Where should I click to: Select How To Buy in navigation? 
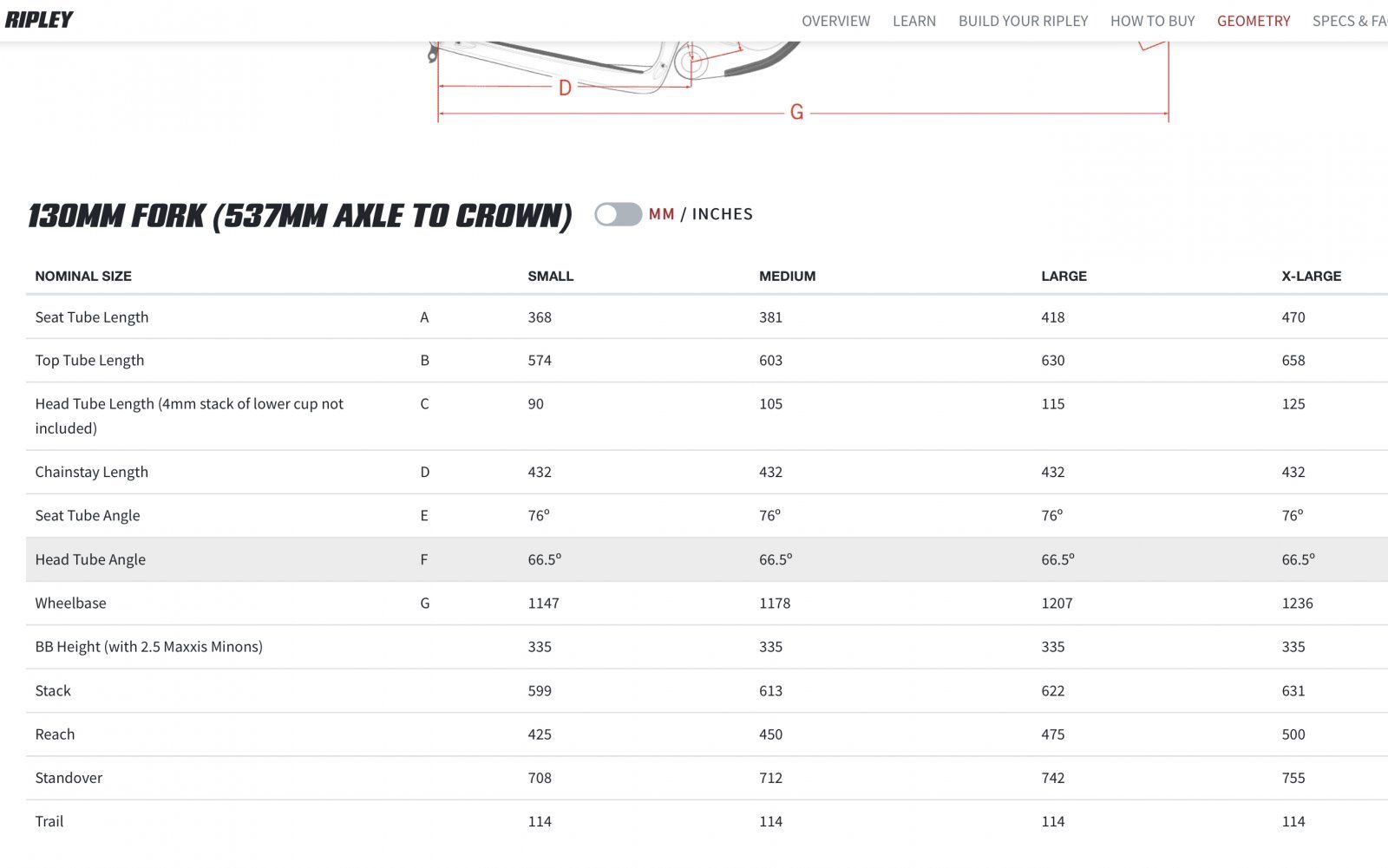[1152, 21]
